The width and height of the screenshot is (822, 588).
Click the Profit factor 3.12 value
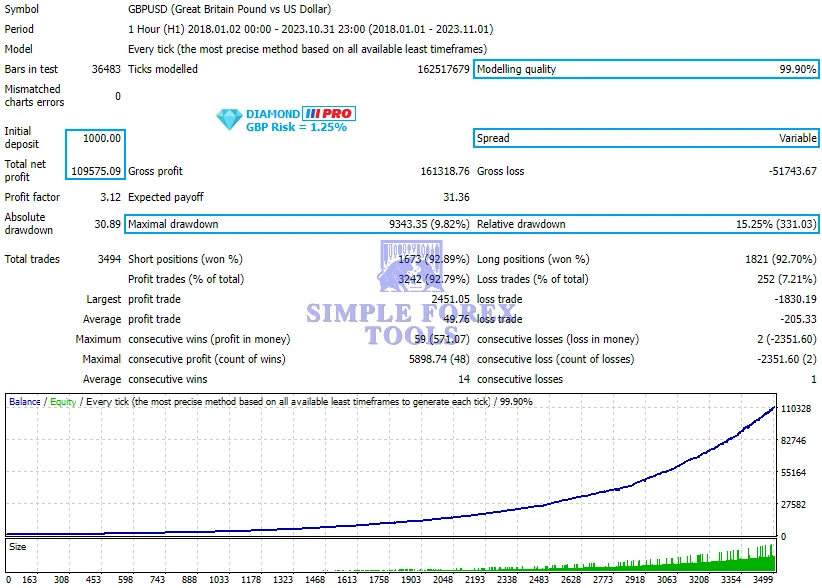(x=110, y=197)
